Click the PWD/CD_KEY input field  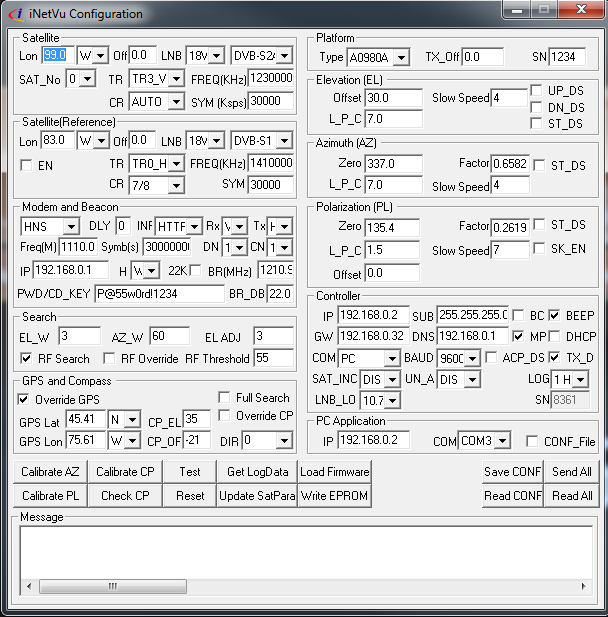click(159, 294)
